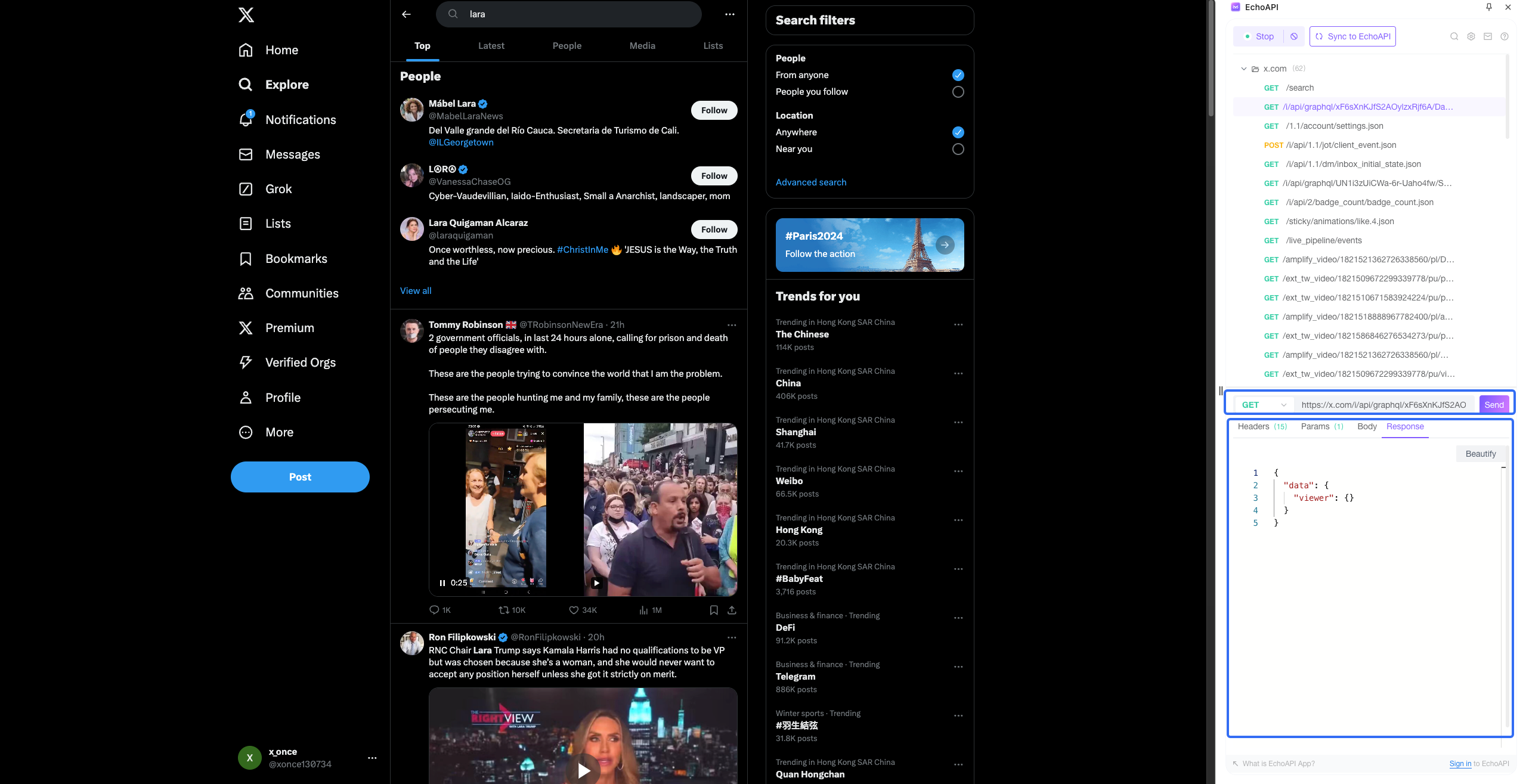The height and width of the screenshot is (784, 1526).
Task: Select GET method dropdown in EchoAPI
Action: 1262,404
